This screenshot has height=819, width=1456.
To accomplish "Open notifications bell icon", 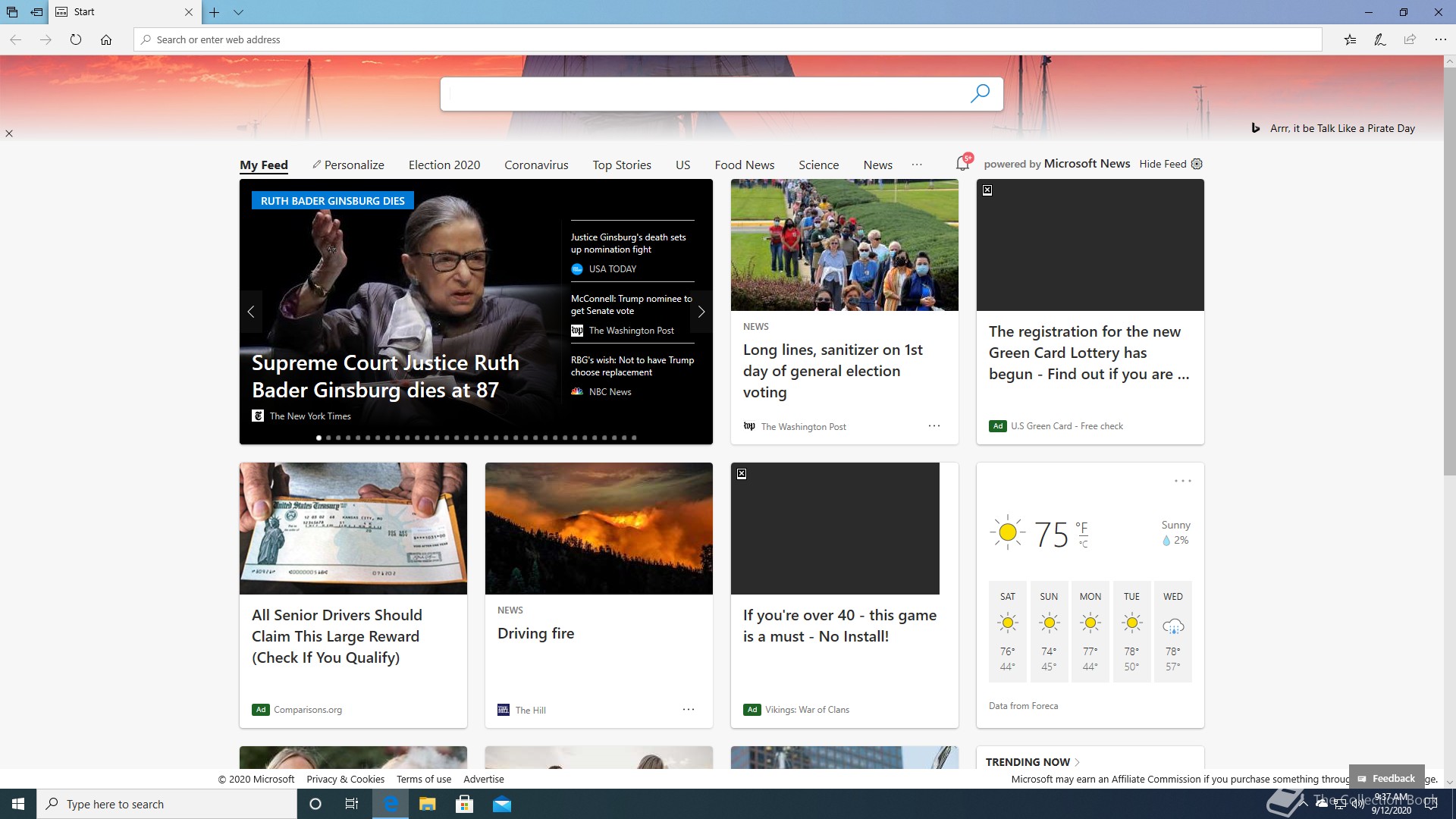I will (x=963, y=163).
